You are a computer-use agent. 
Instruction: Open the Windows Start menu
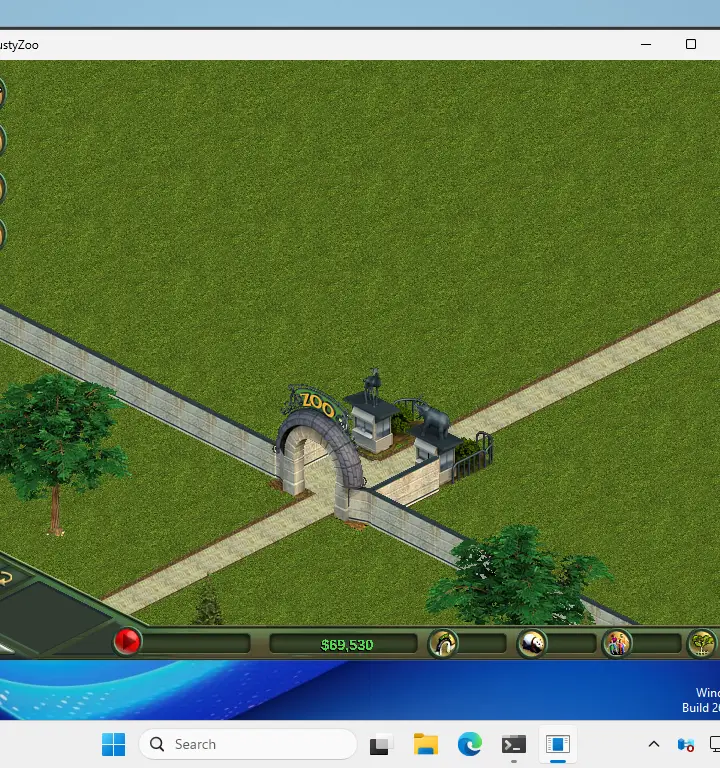click(114, 744)
